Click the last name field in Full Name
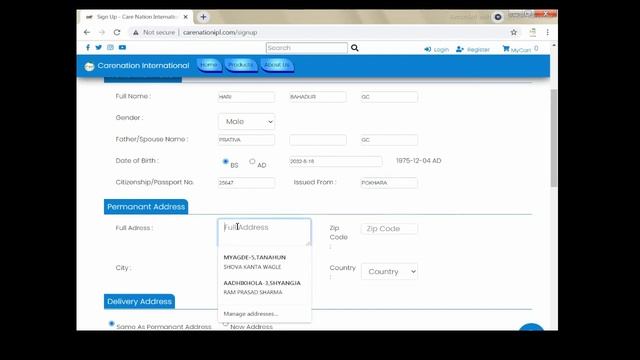Screen dimensions: 640x360 pos(389,97)
